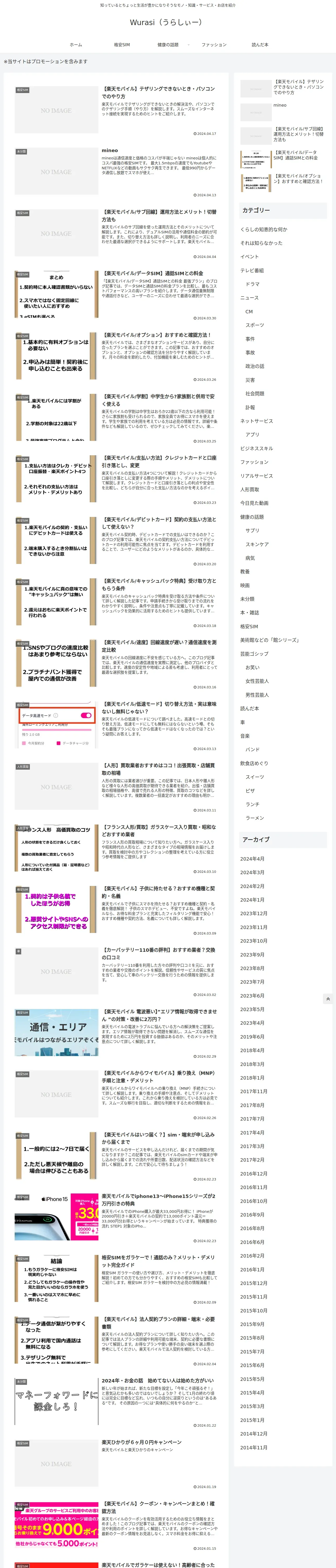
Task: Open article 楽天ひかりが６ヶ月０円キャンペーン
Action: (142, 1442)
